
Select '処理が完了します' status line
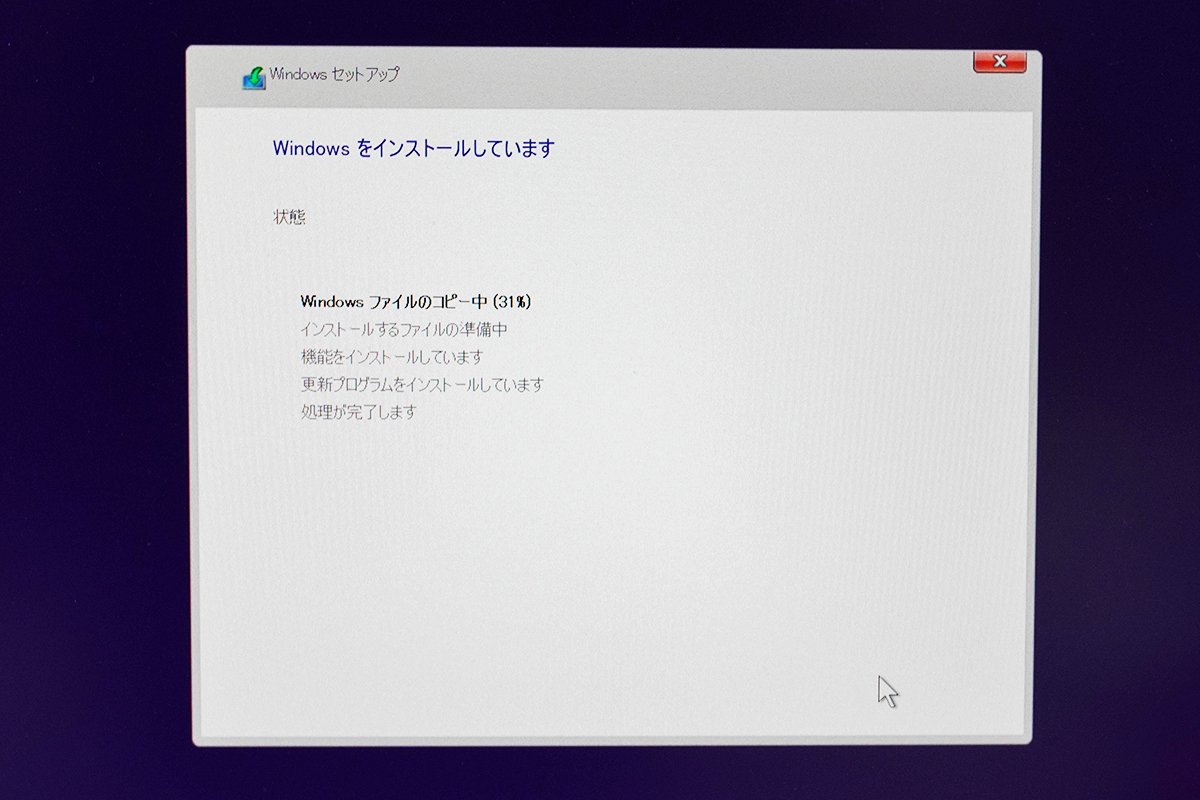[x=358, y=412]
